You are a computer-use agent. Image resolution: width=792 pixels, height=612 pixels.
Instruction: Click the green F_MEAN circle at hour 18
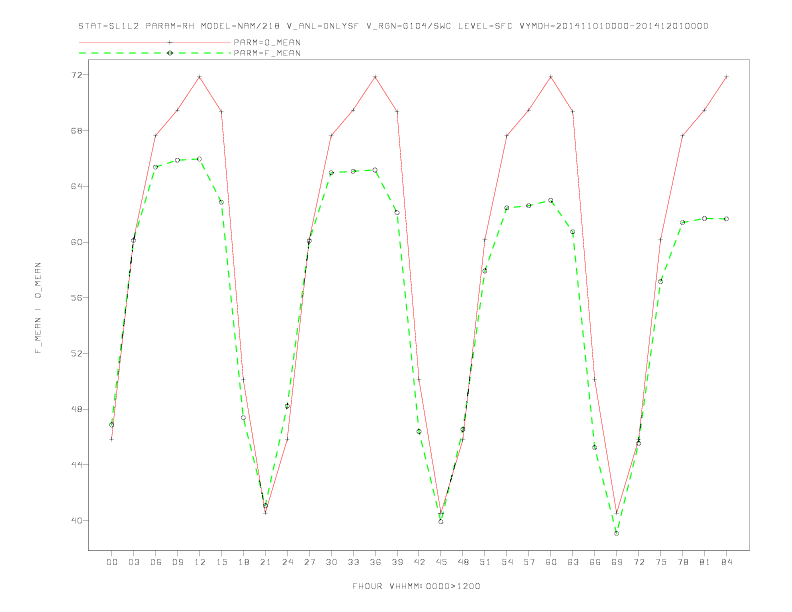point(243,418)
